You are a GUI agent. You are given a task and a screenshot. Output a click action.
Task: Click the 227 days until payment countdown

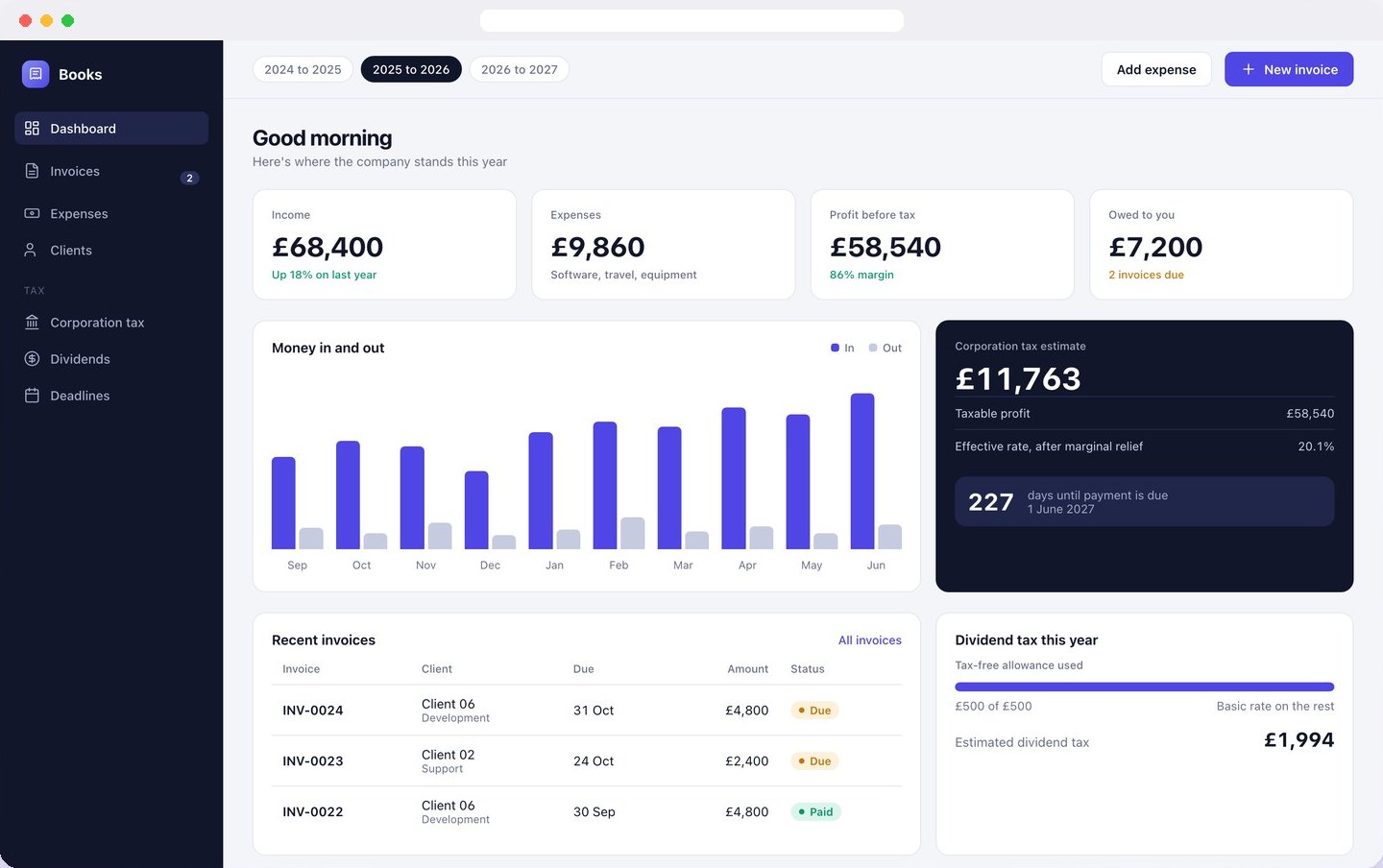(x=1145, y=501)
